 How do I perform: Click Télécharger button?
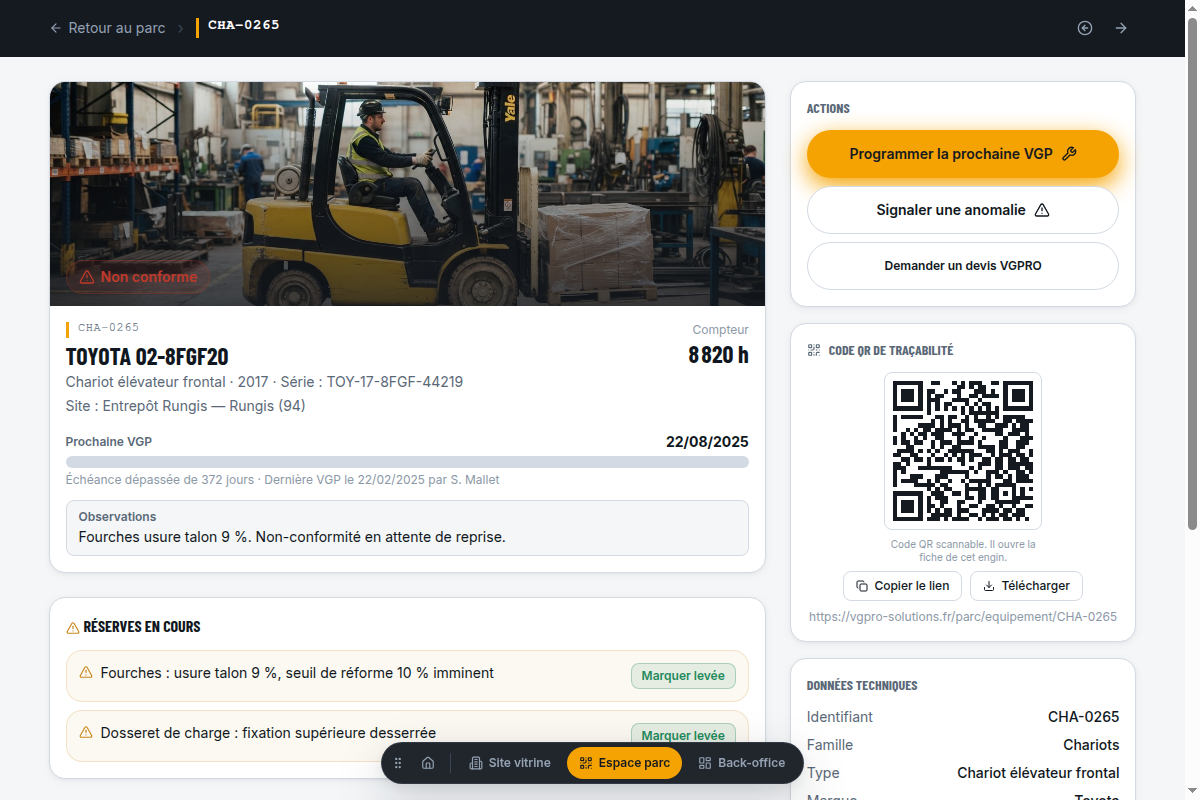pos(1026,586)
